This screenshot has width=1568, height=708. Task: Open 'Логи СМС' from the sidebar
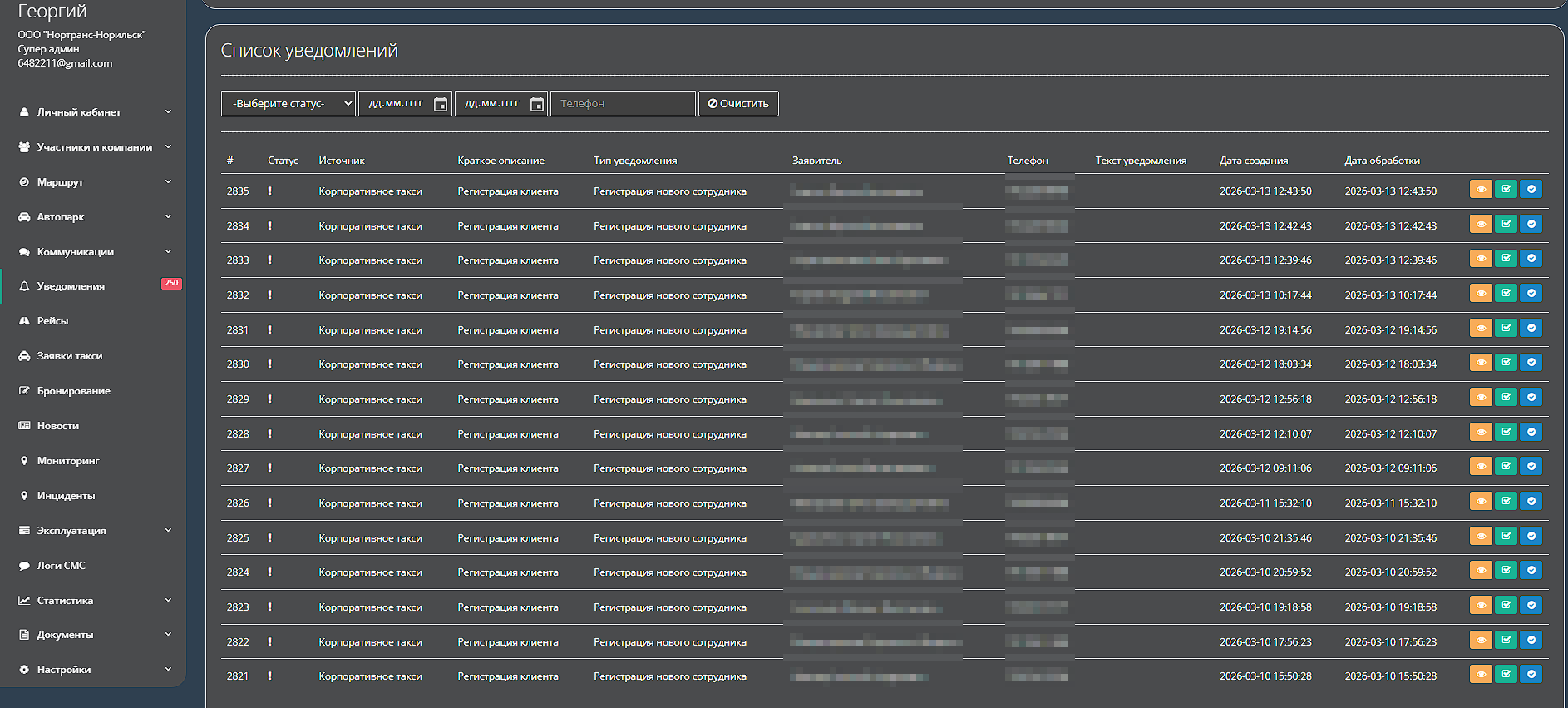coord(61,566)
